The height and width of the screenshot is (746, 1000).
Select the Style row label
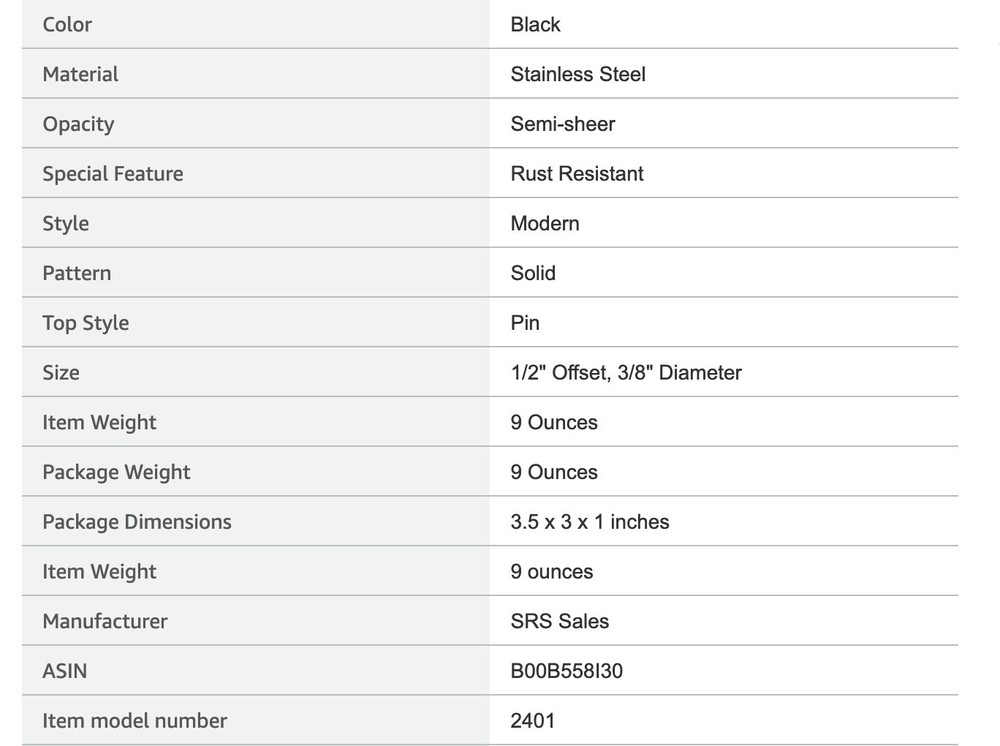point(66,223)
